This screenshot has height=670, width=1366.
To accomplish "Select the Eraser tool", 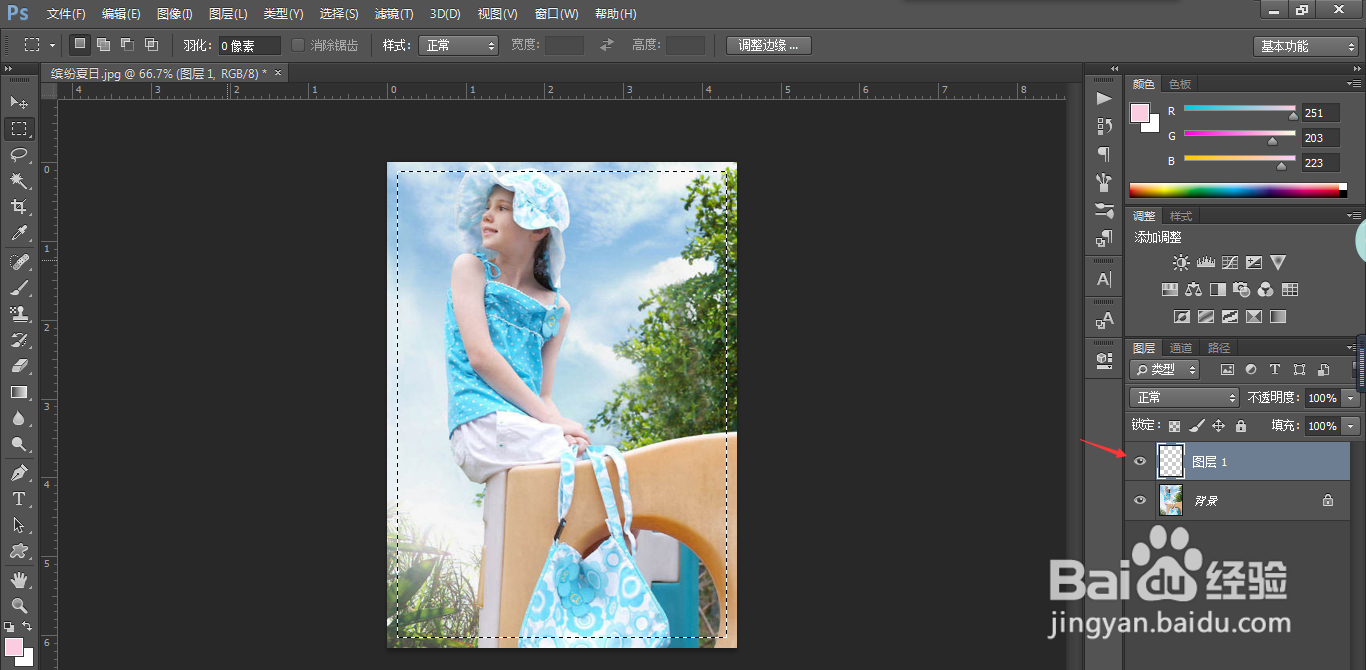I will [x=18, y=366].
